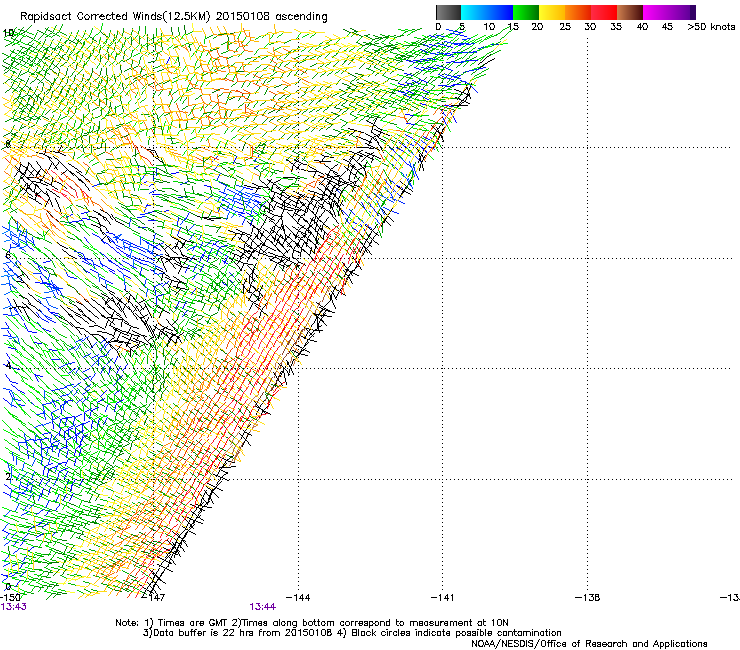Click the purple '13:44' time stamp

coord(262,607)
